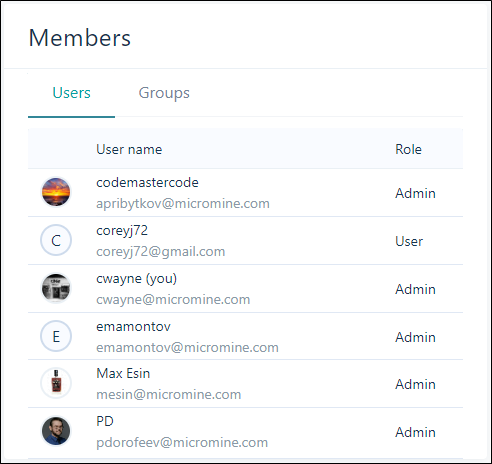The width and height of the screenshot is (492, 464).
Task: Select the coreyj72 user name
Action: [x=122, y=231]
